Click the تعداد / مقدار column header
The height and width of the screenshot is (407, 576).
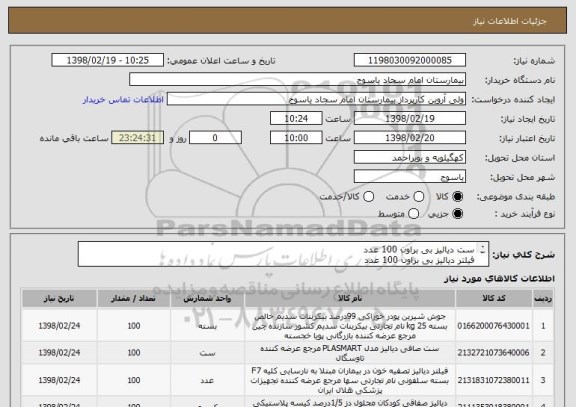click(x=134, y=299)
